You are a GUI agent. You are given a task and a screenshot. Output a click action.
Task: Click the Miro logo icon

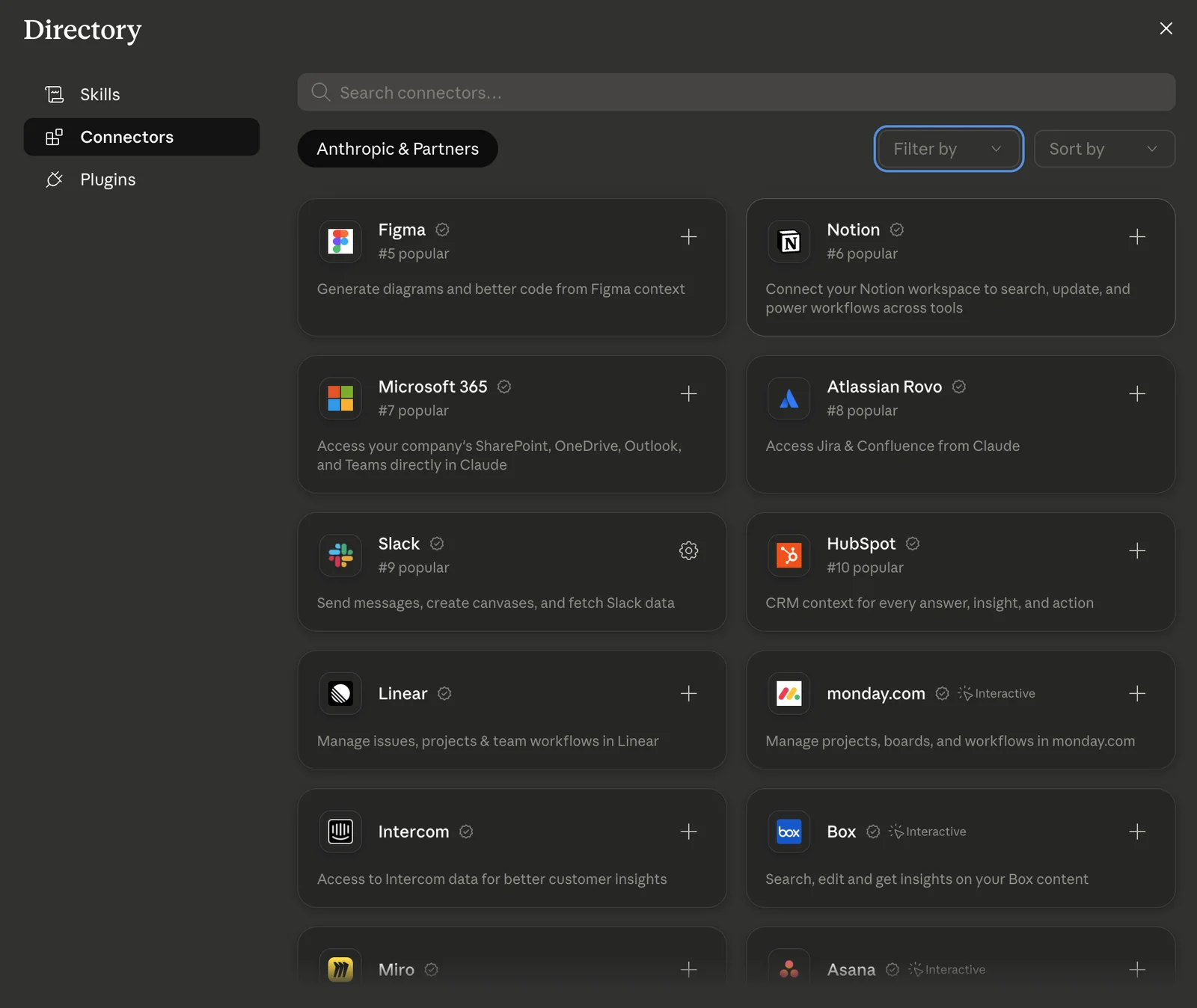[x=340, y=970]
